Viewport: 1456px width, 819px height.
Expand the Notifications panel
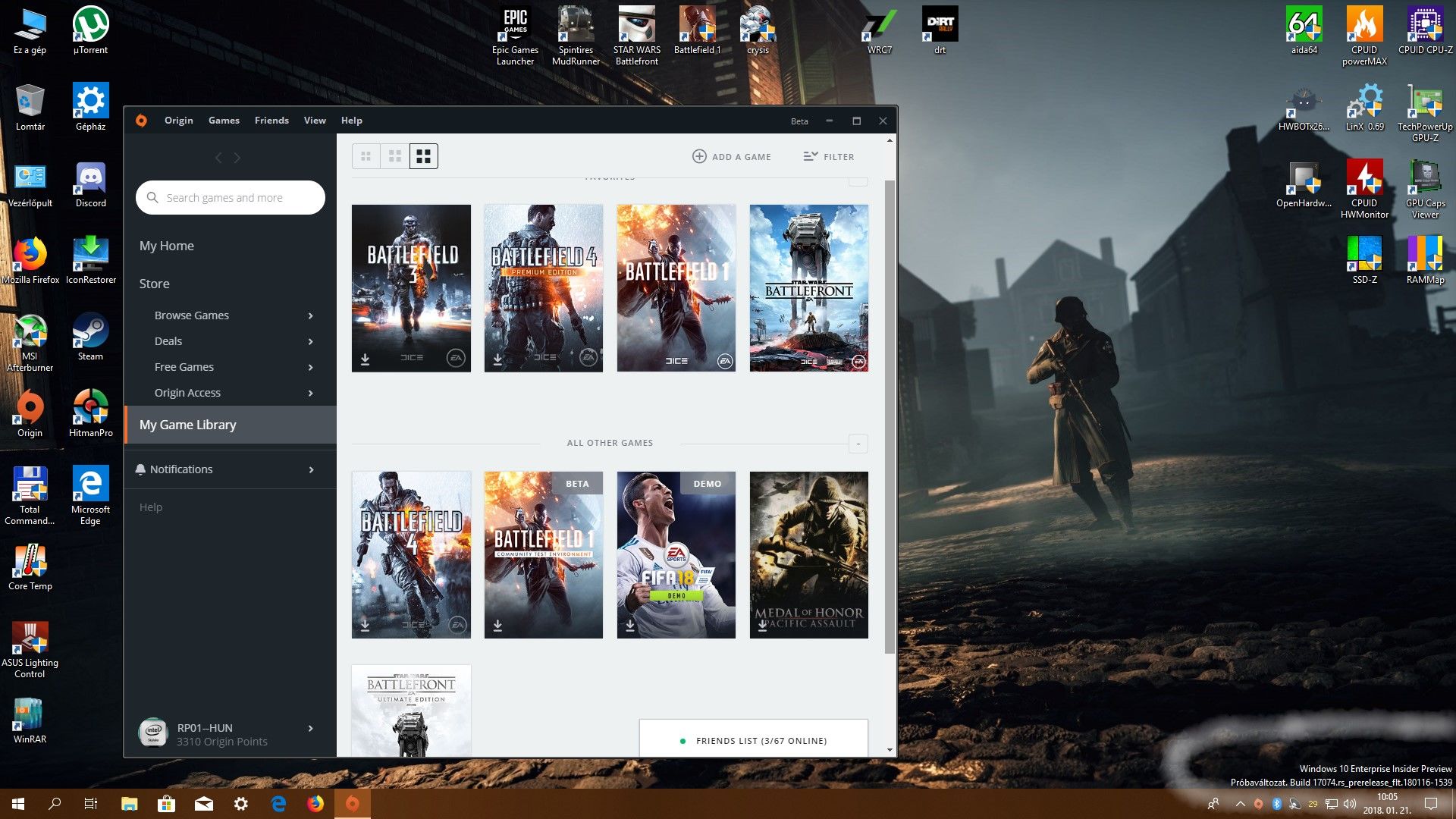coord(311,469)
